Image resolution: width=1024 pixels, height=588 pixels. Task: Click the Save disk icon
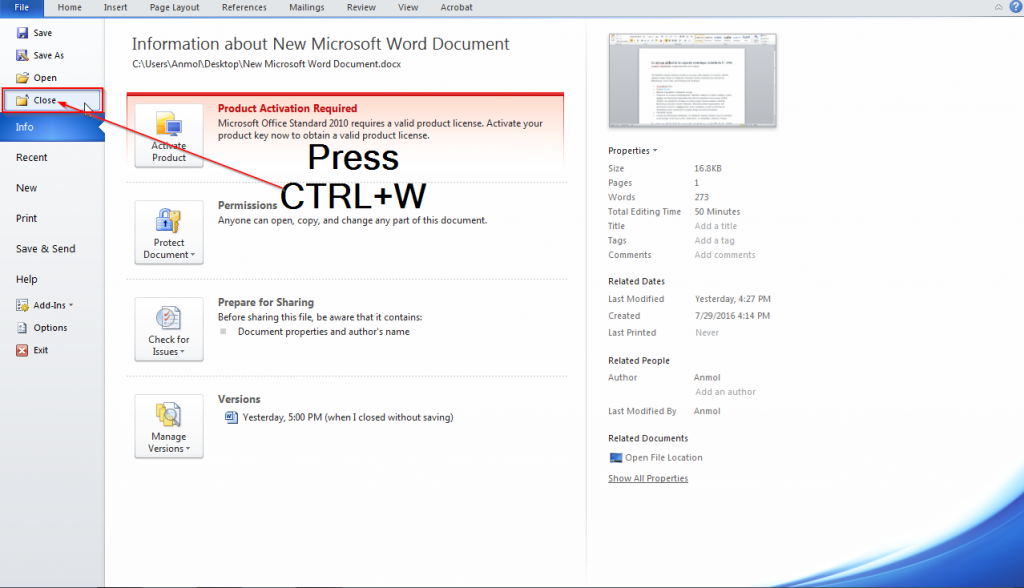(22, 33)
